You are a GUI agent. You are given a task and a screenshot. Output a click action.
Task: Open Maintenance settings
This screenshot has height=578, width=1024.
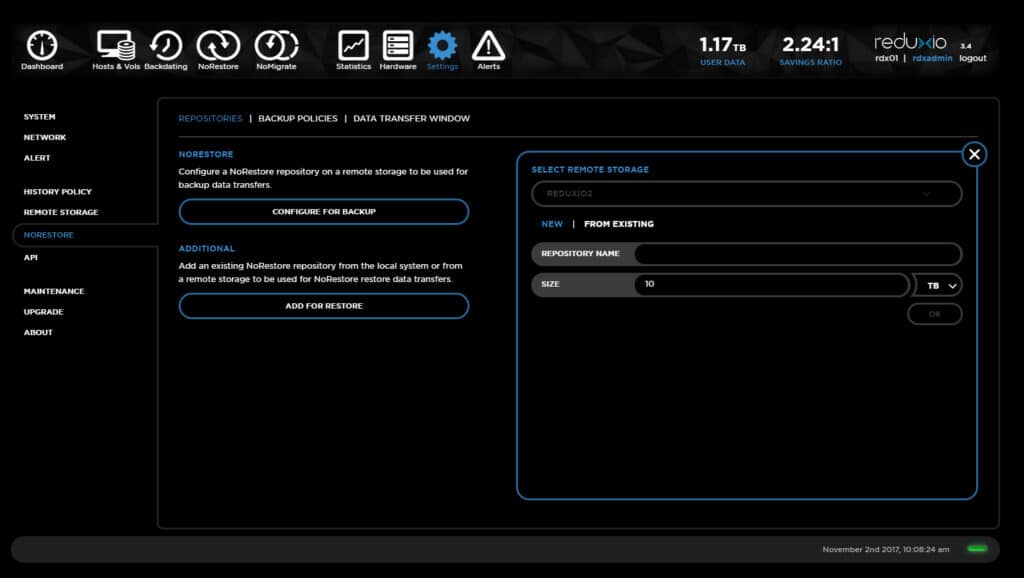point(54,291)
